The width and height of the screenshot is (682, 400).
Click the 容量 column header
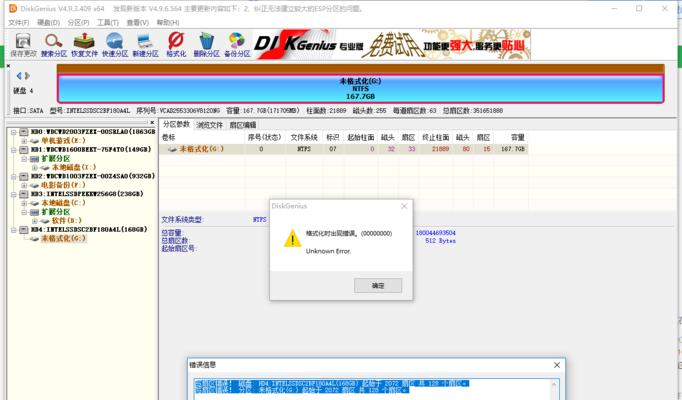(x=518, y=137)
